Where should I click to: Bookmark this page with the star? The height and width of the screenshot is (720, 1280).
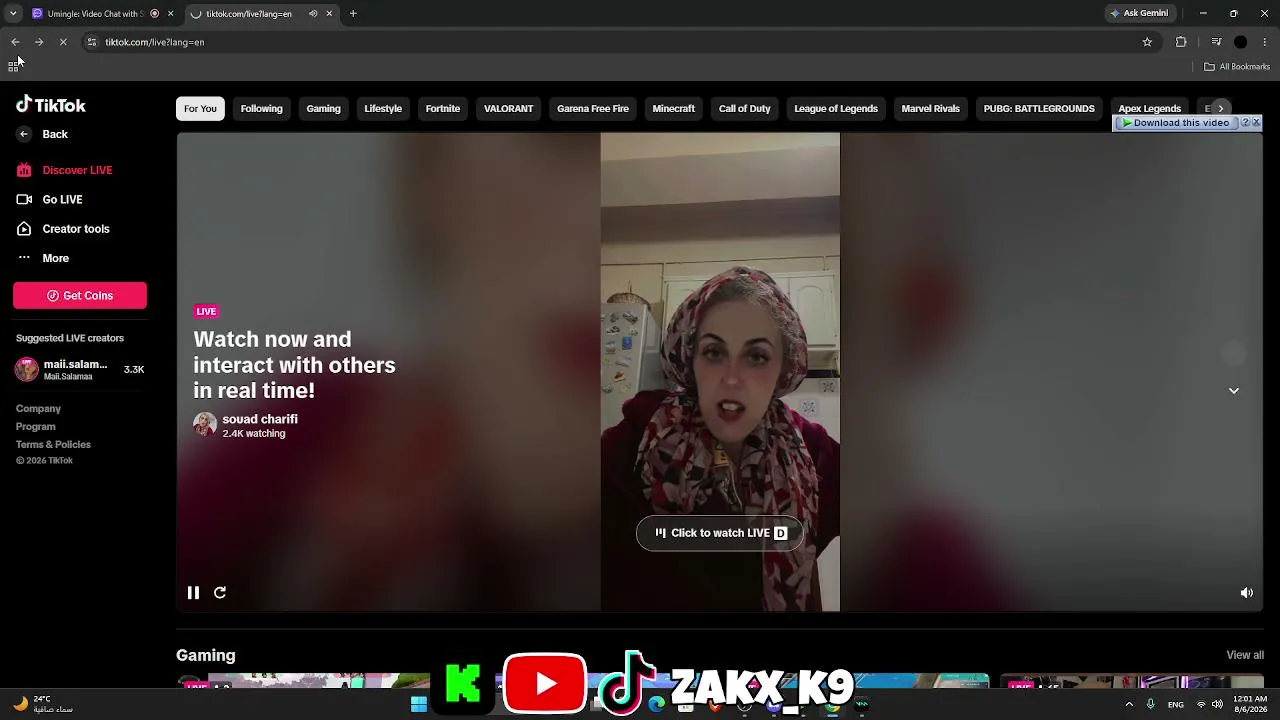(1147, 42)
